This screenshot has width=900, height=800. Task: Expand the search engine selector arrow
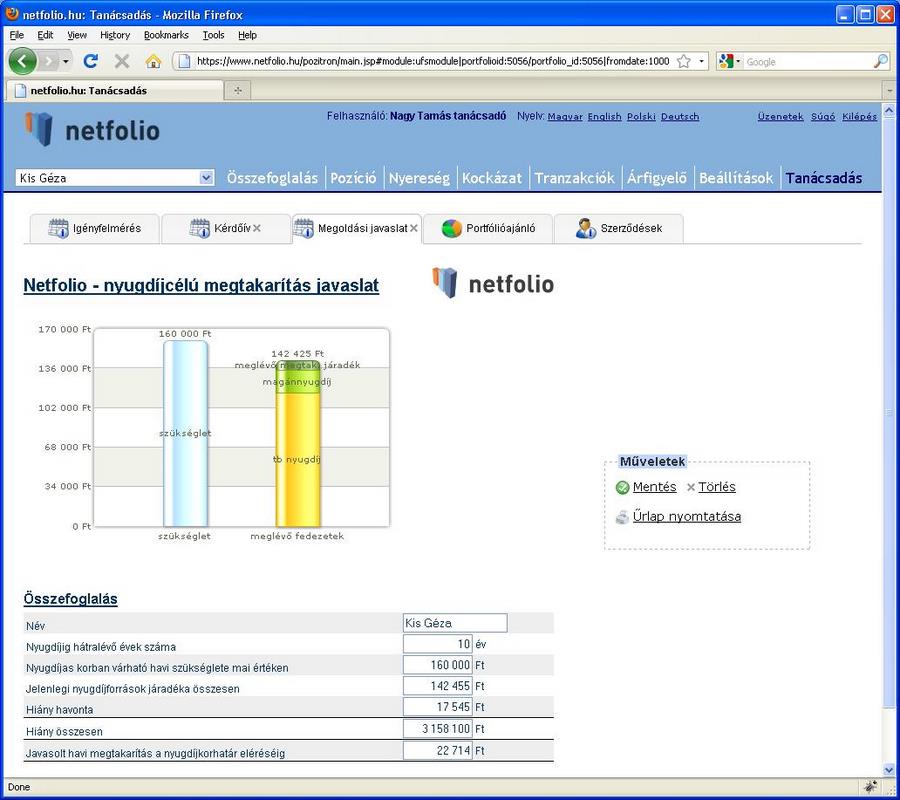[x=738, y=61]
